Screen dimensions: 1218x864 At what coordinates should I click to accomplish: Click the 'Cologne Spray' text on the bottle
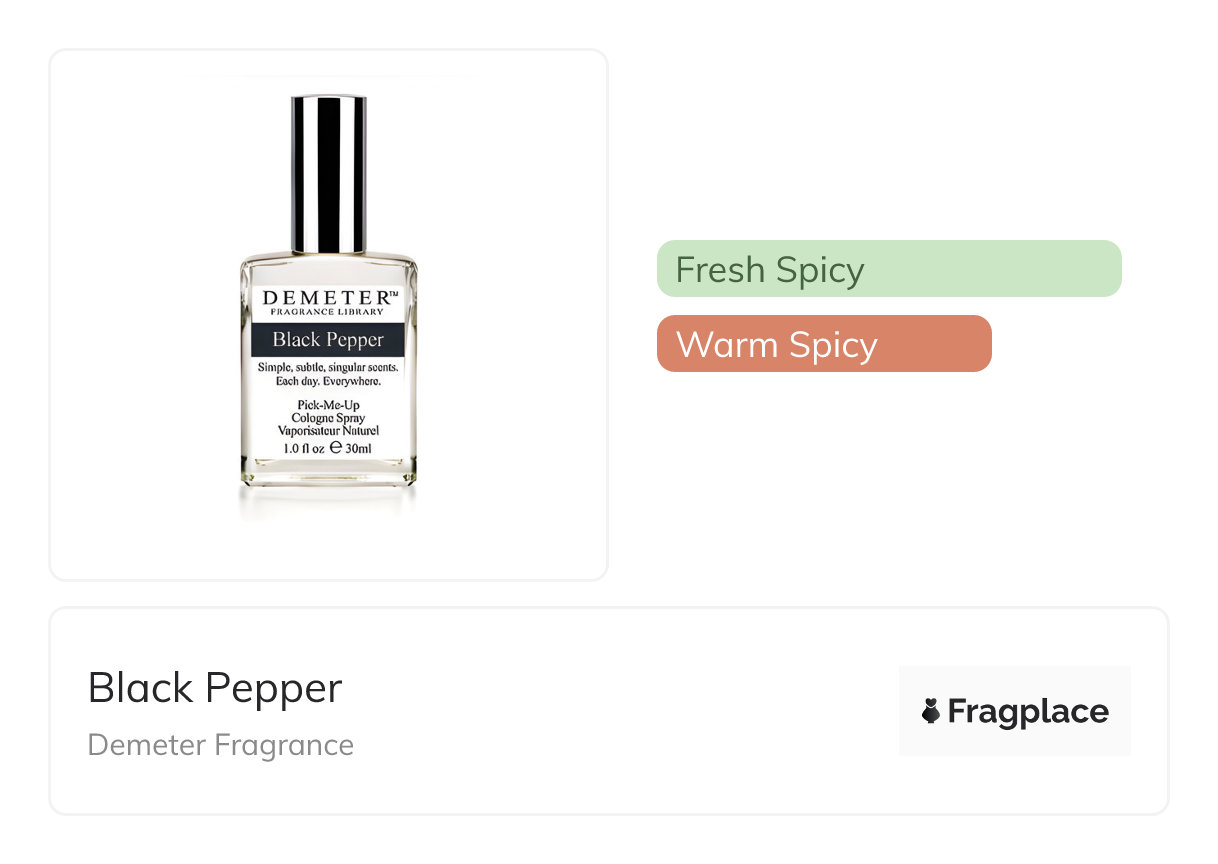328,417
